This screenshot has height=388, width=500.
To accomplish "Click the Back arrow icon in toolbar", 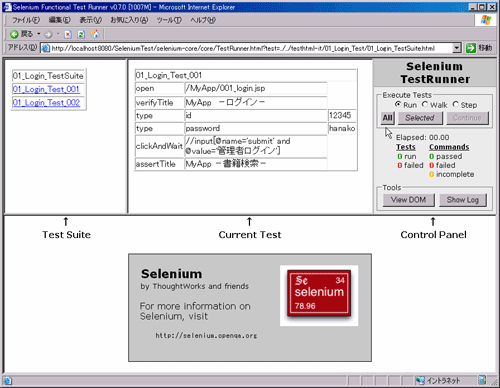I will coord(14,34).
